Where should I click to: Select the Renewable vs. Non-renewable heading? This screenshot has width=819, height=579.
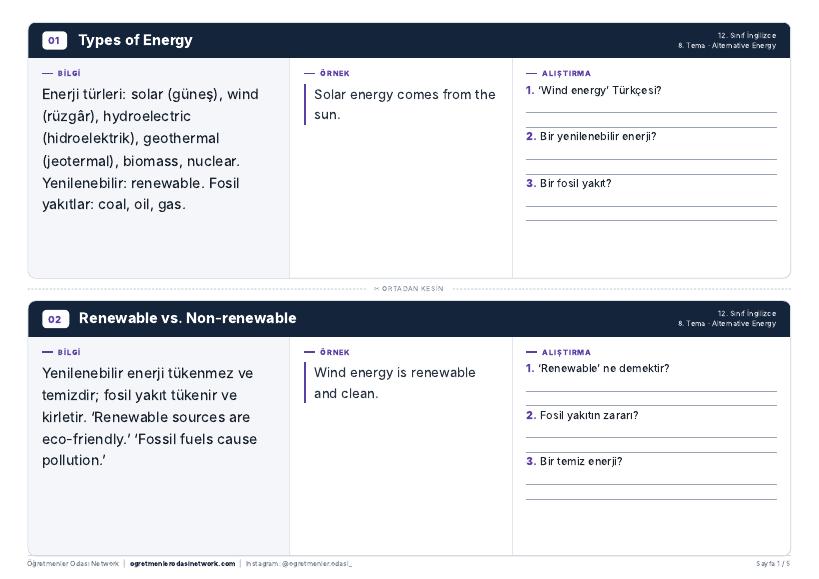point(188,318)
